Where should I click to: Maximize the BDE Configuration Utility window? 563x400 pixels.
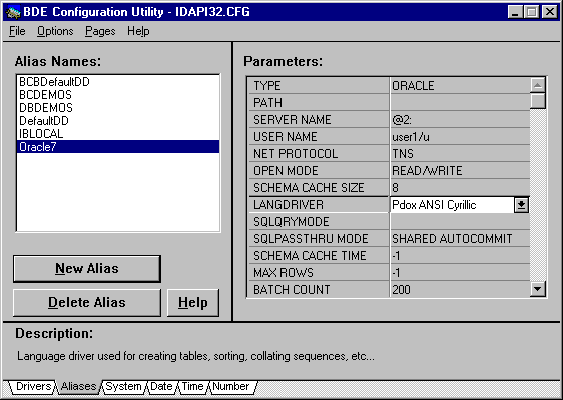click(531, 12)
